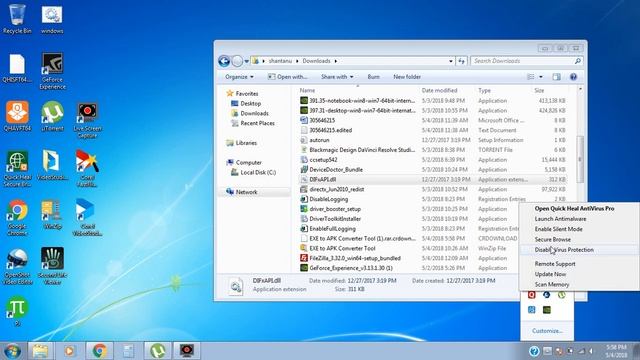Click the uTorrent tray icon in overflow
640x360 pixels.
coord(562,295)
